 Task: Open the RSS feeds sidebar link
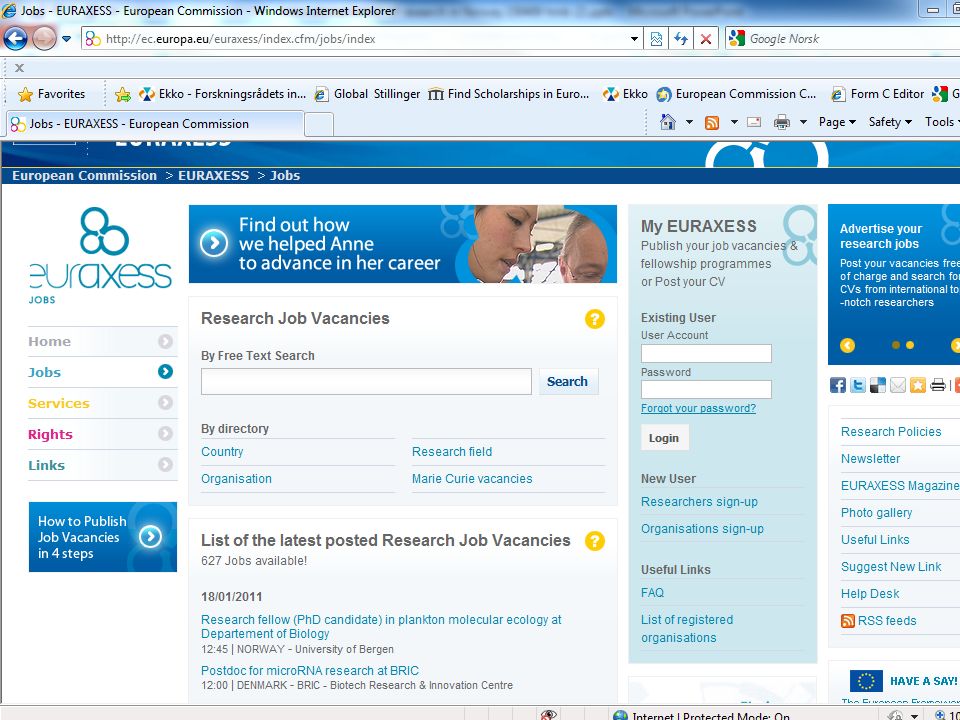click(x=879, y=621)
